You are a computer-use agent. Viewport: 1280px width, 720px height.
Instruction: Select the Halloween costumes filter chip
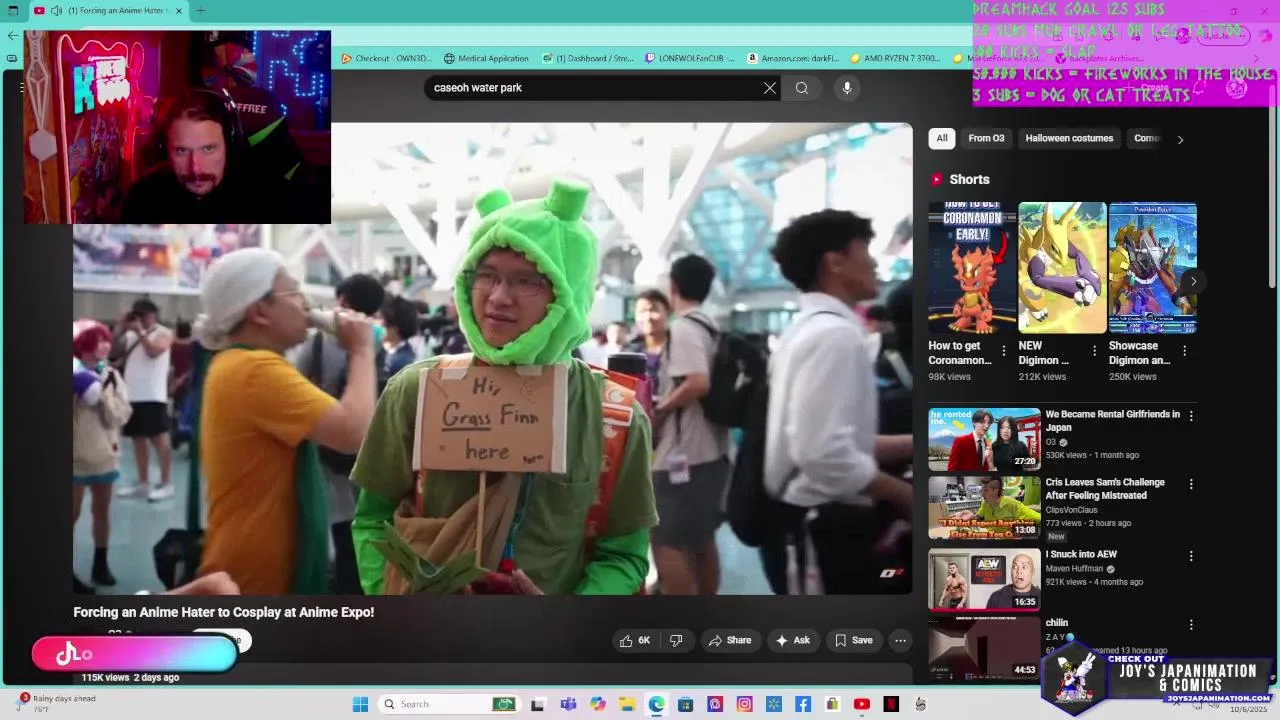(1069, 138)
